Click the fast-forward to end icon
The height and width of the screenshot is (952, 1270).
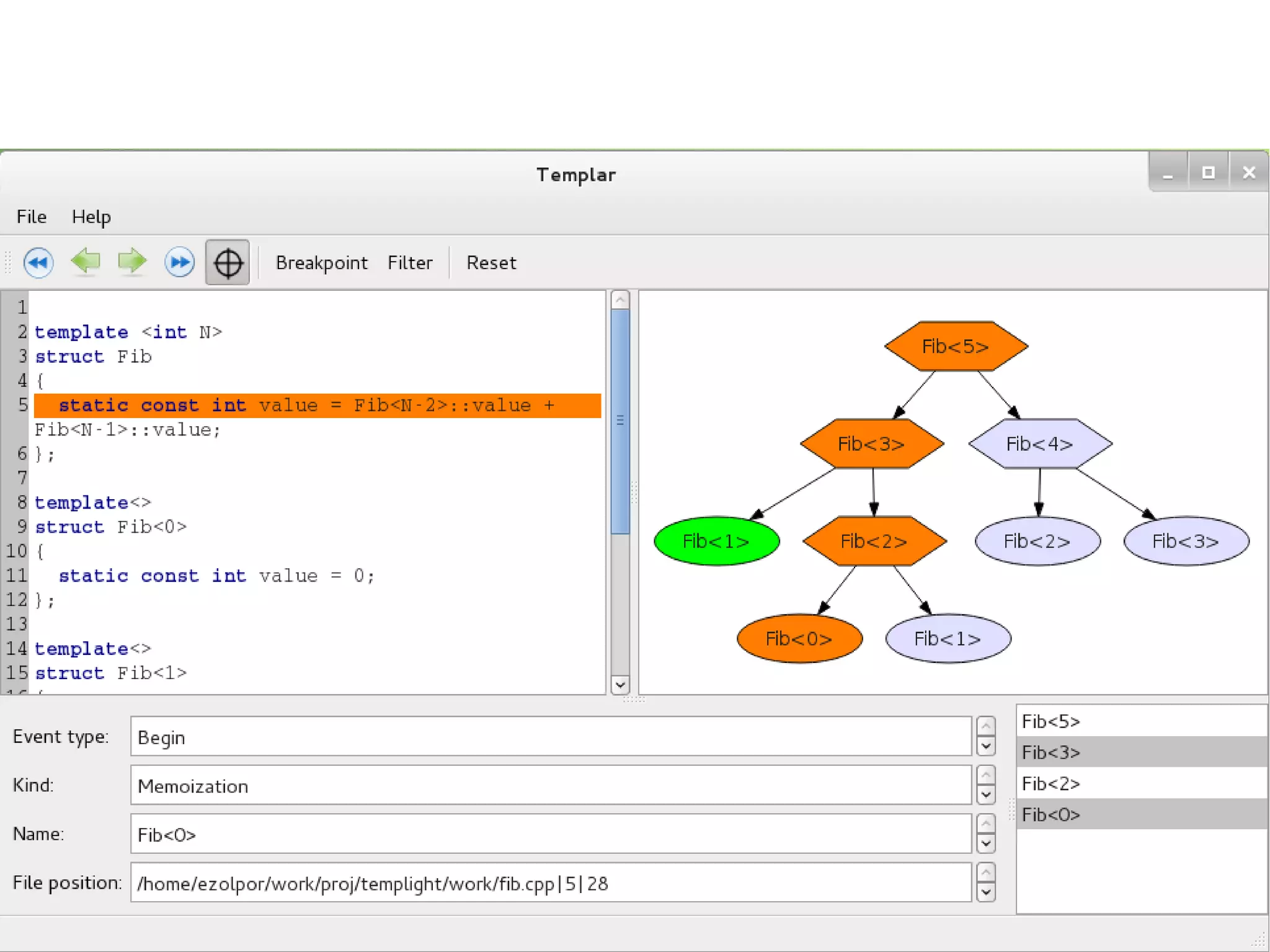179,262
